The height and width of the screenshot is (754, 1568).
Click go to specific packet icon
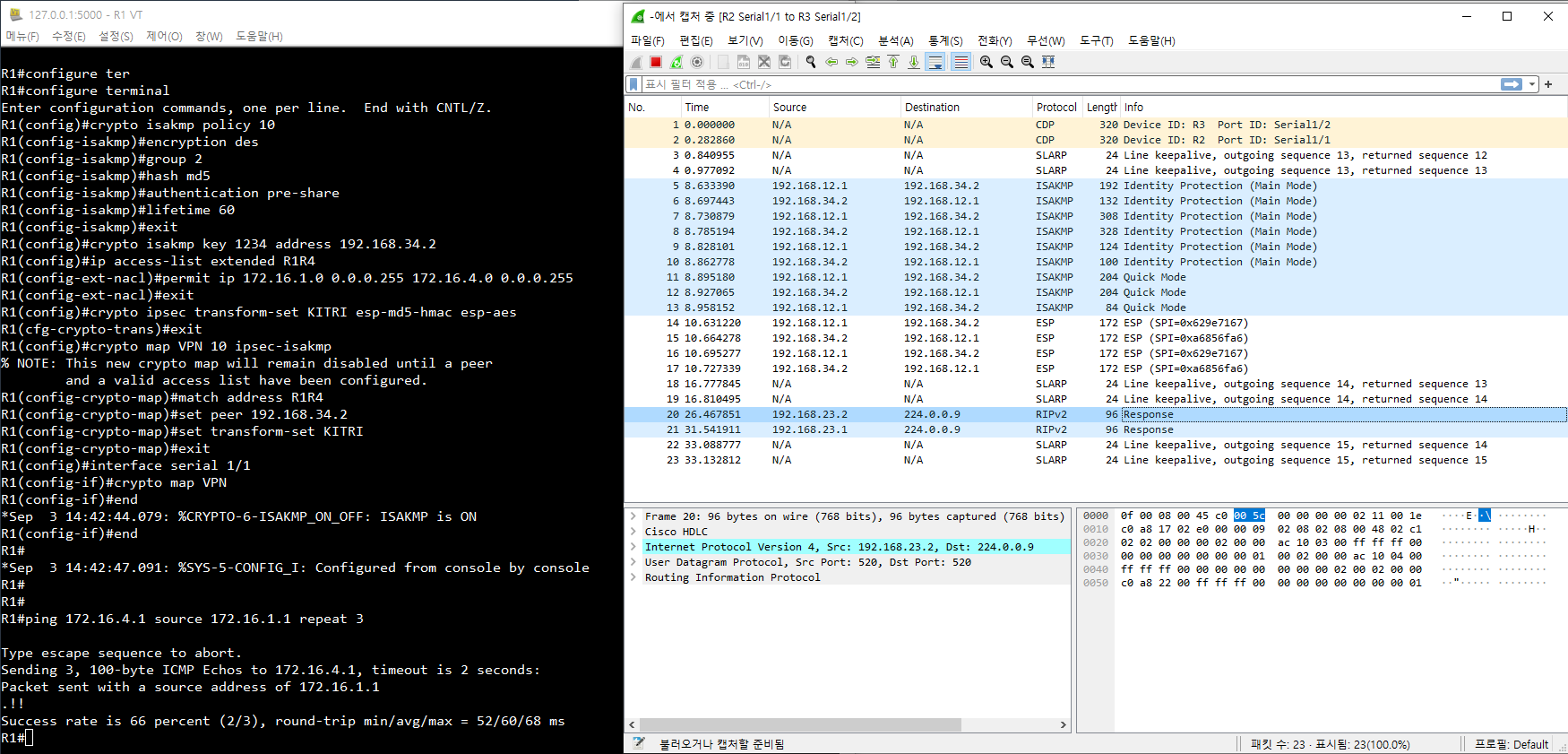click(x=873, y=62)
